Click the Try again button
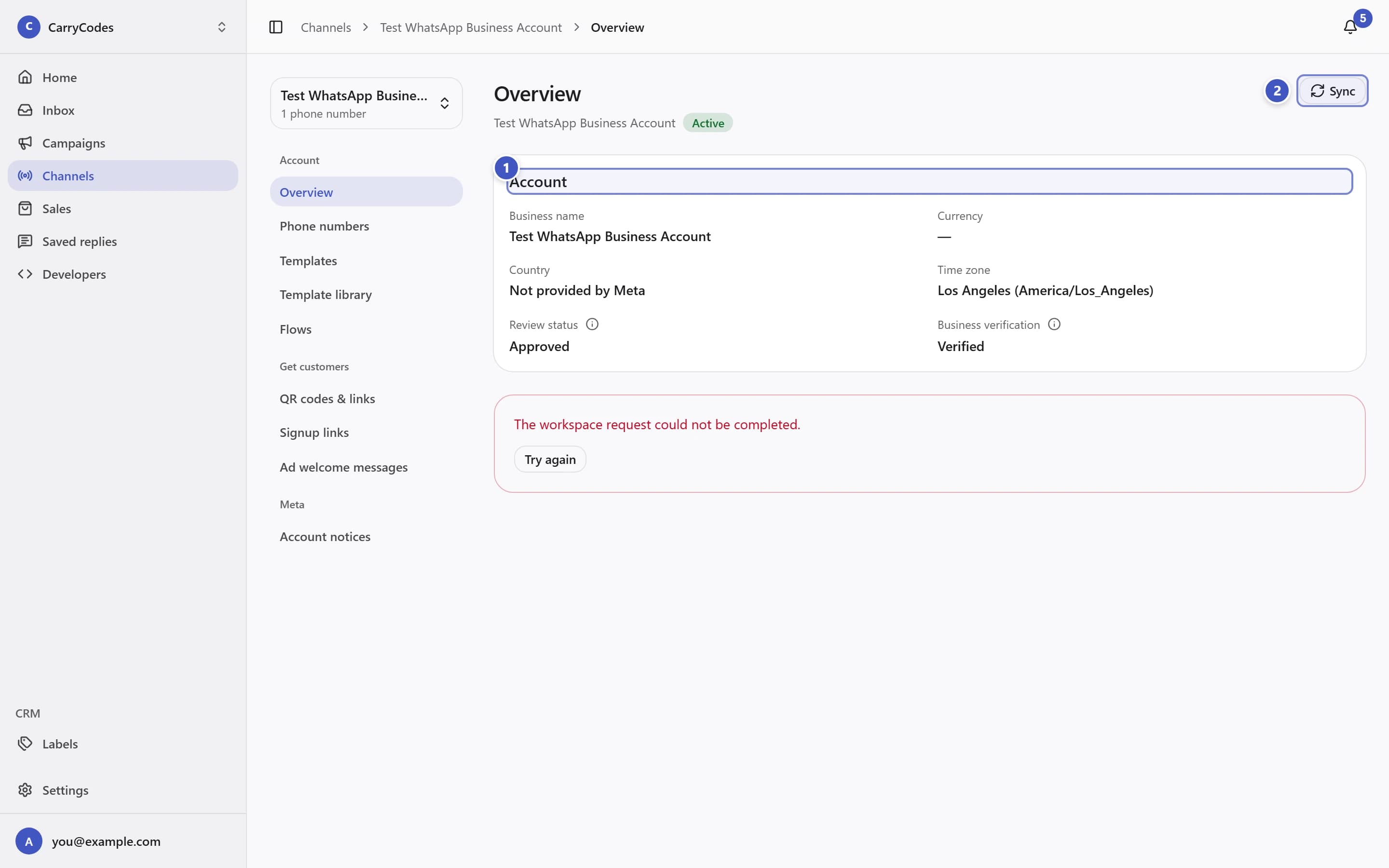This screenshot has height=868, width=1389. pos(550,459)
